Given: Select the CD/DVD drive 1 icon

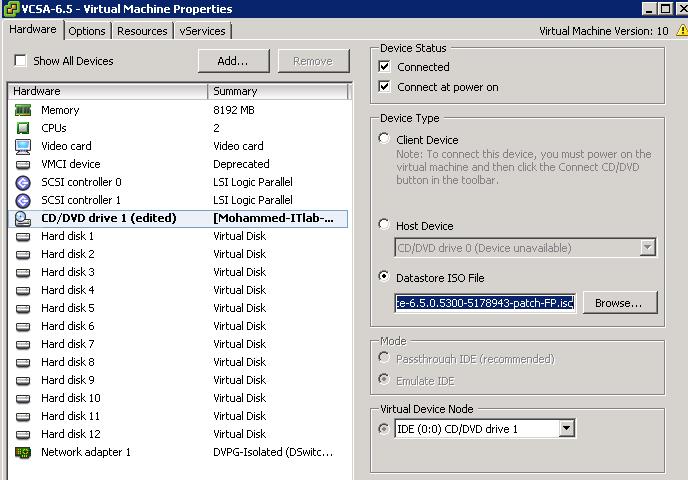Looking at the screenshot, I should pyautogui.click(x=23, y=218).
